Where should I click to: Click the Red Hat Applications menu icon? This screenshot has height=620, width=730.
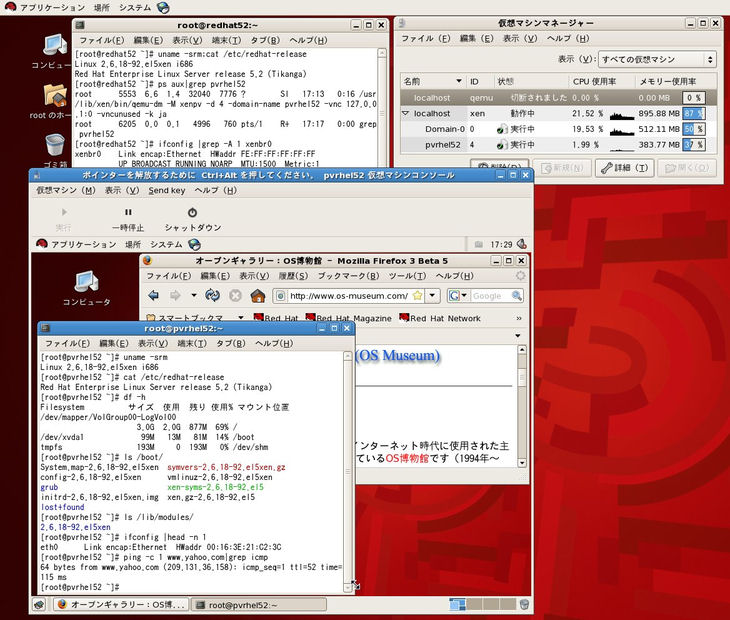(10, 7)
